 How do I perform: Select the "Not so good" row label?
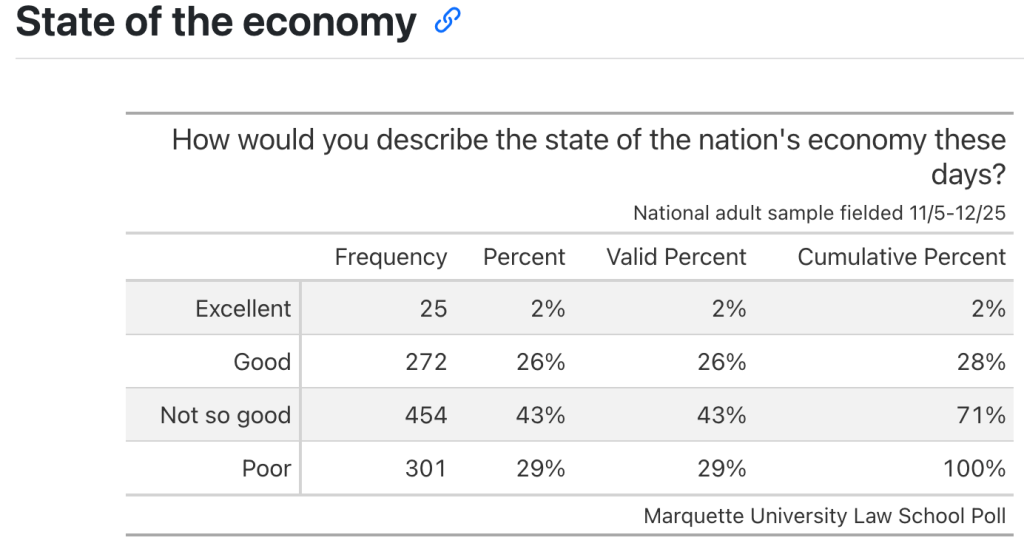coord(225,415)
